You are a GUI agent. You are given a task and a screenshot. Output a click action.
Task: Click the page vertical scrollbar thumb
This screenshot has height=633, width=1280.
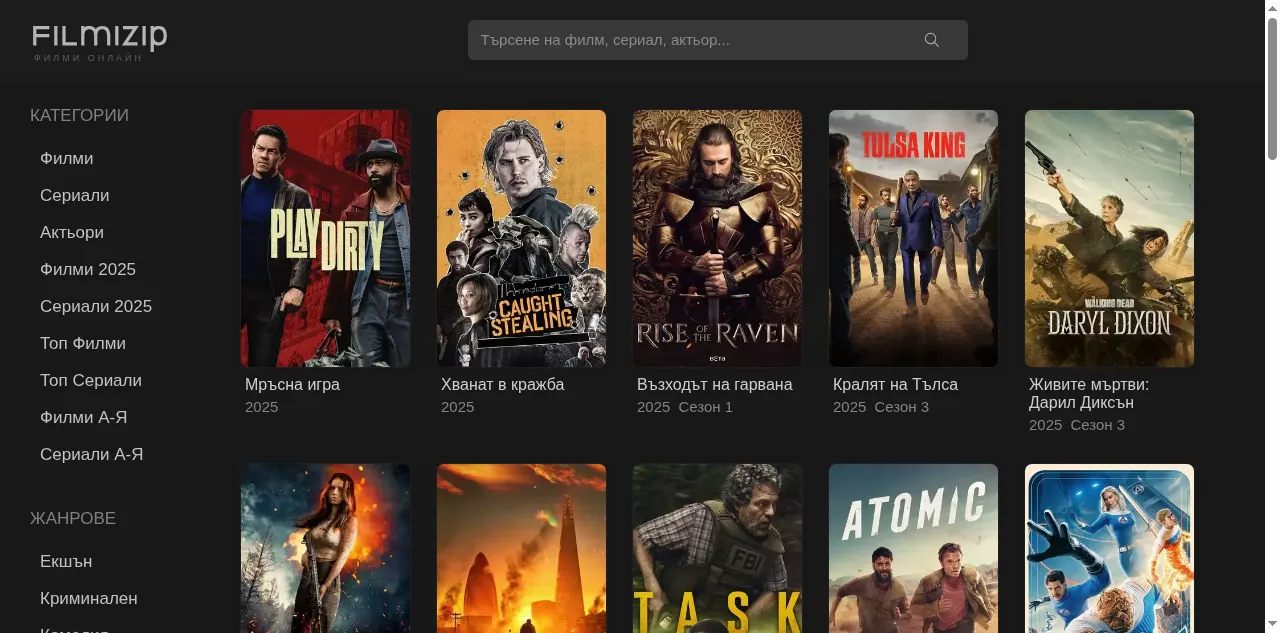[1272, 88]
